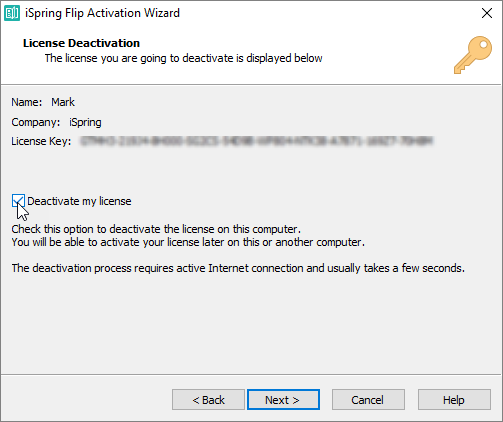Click the 'Name:' field label
This screenshot has height=422, width=503.
point(27,102)
